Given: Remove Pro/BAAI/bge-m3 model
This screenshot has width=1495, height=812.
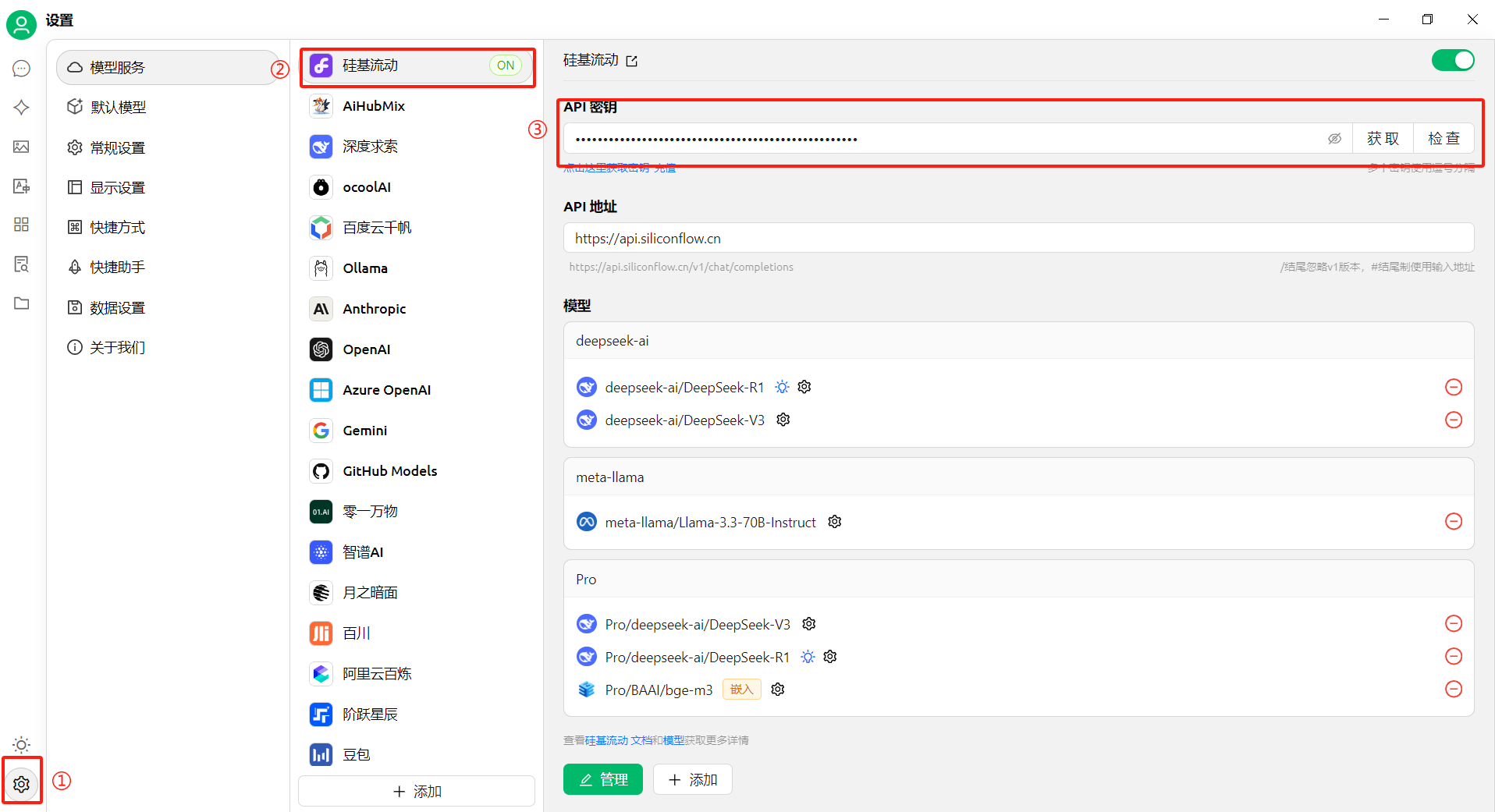Looking at the screenshot, I should tap(1454, 689).
